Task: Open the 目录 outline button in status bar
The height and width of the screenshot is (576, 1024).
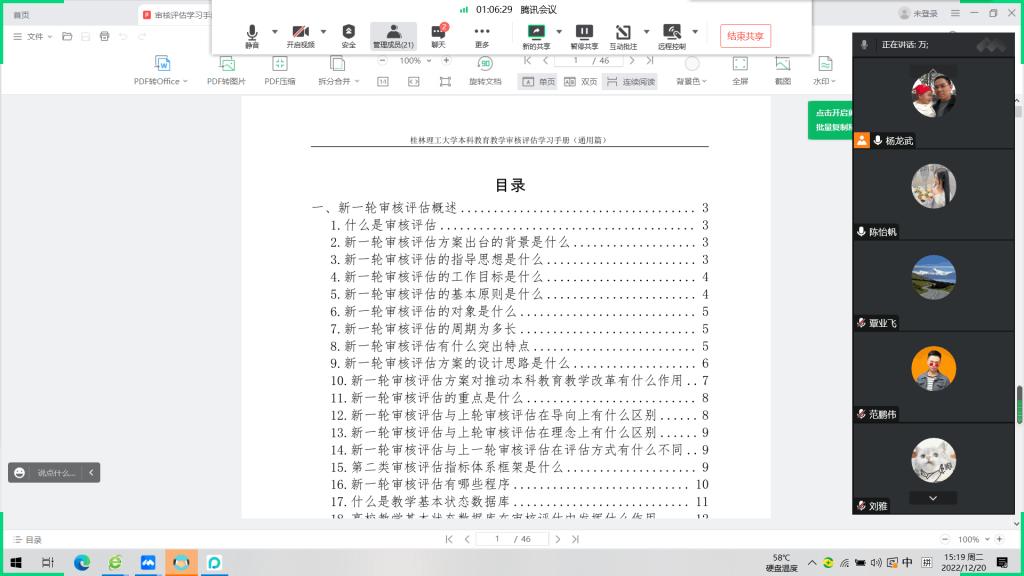Action: pyautogui.click(x=27, y=539)
